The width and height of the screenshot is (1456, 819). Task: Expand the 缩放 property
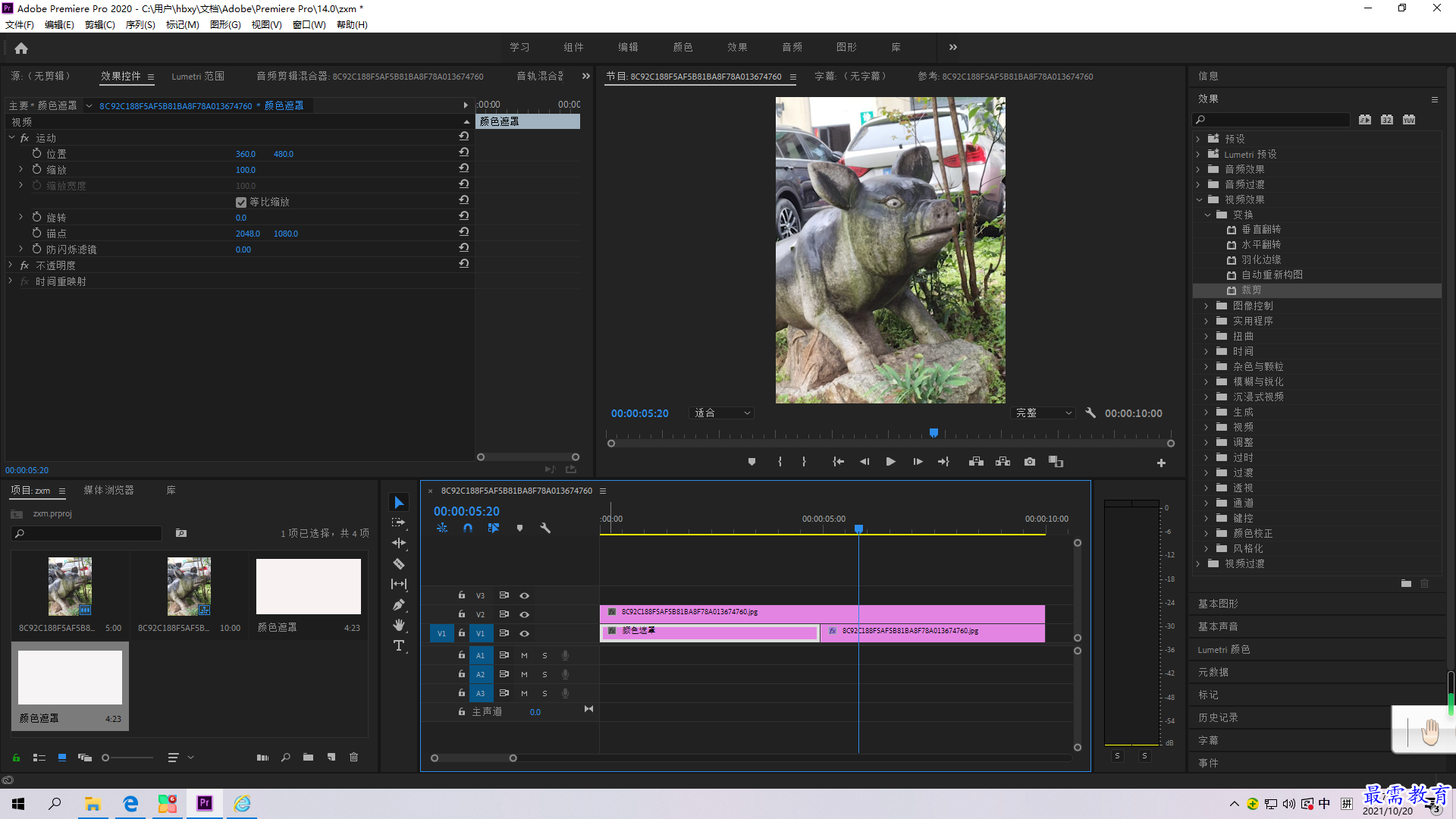click(x=20, y=169)
